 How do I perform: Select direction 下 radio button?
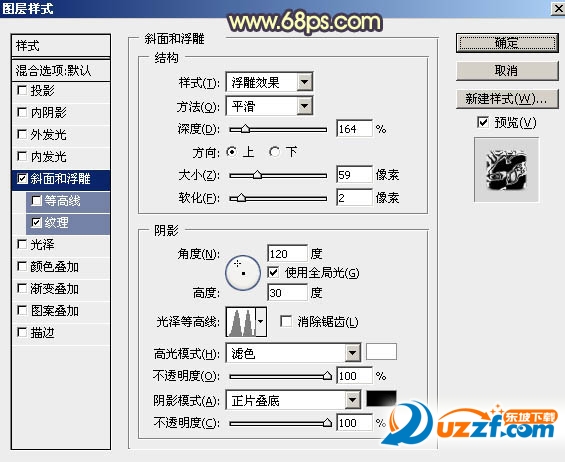pyautogui.click(x=275, y=152)
